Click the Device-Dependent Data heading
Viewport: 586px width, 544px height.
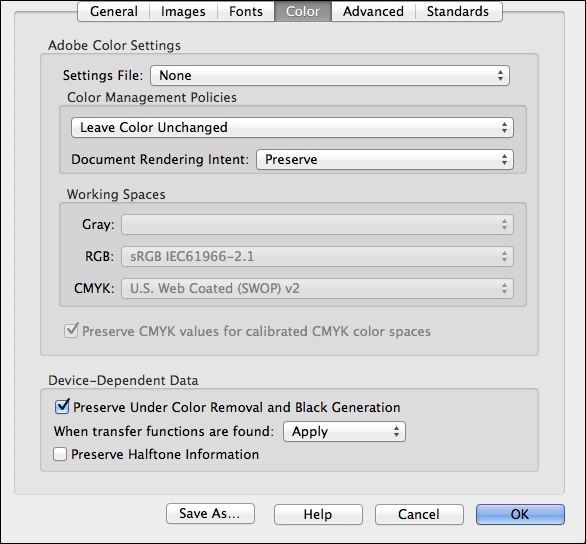tap(123, 380)
